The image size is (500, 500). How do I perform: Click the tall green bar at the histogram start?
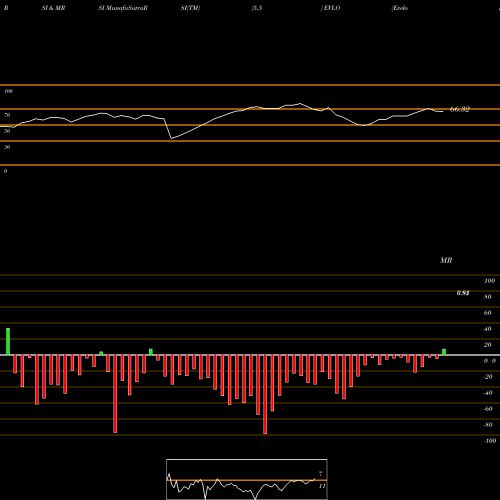coord(8,342)
